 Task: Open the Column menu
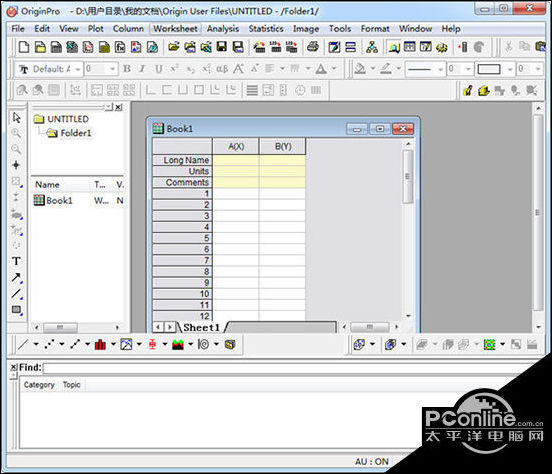(128, 29)
